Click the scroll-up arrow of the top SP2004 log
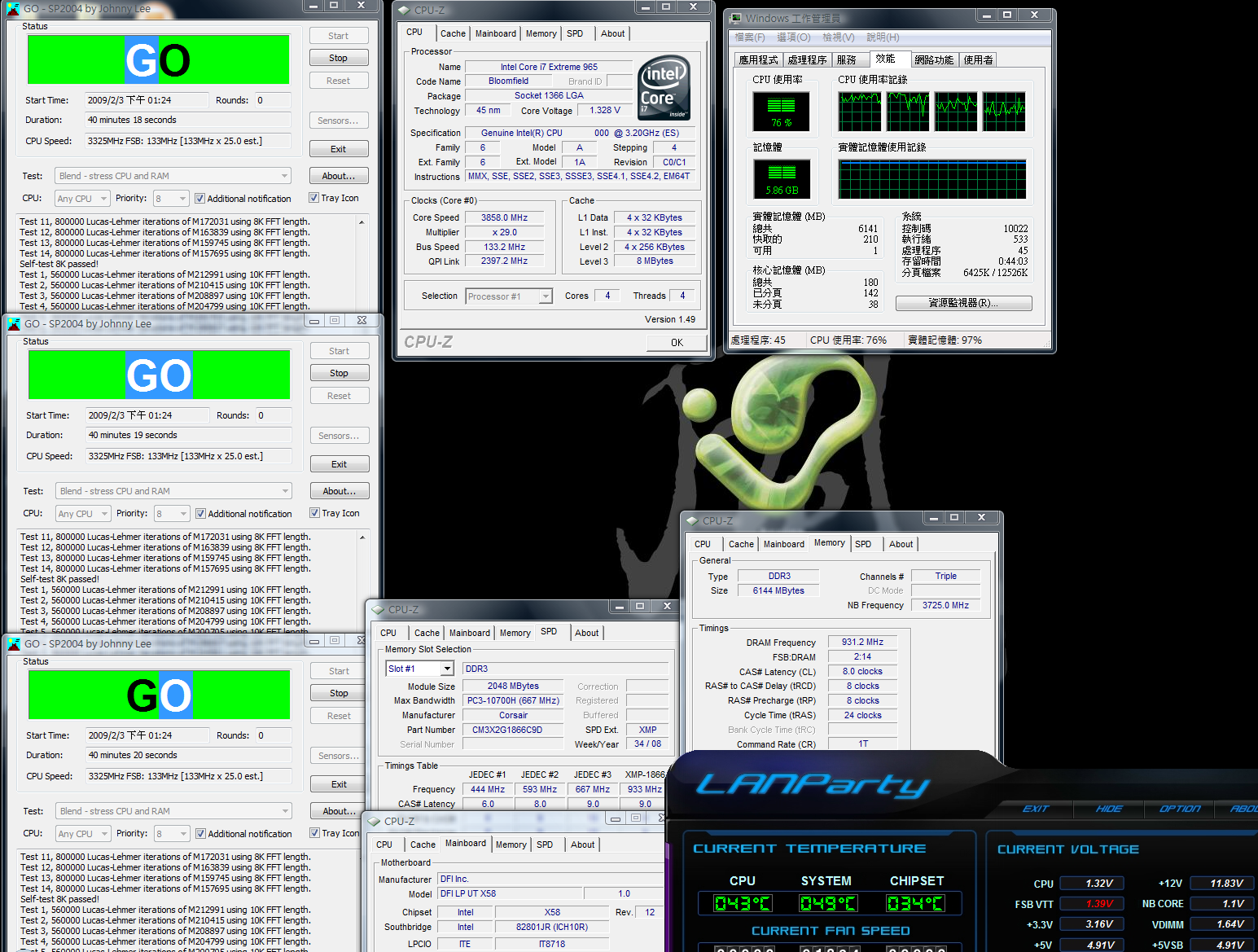Screen dimensions: 1258x952 coord(362,222)
